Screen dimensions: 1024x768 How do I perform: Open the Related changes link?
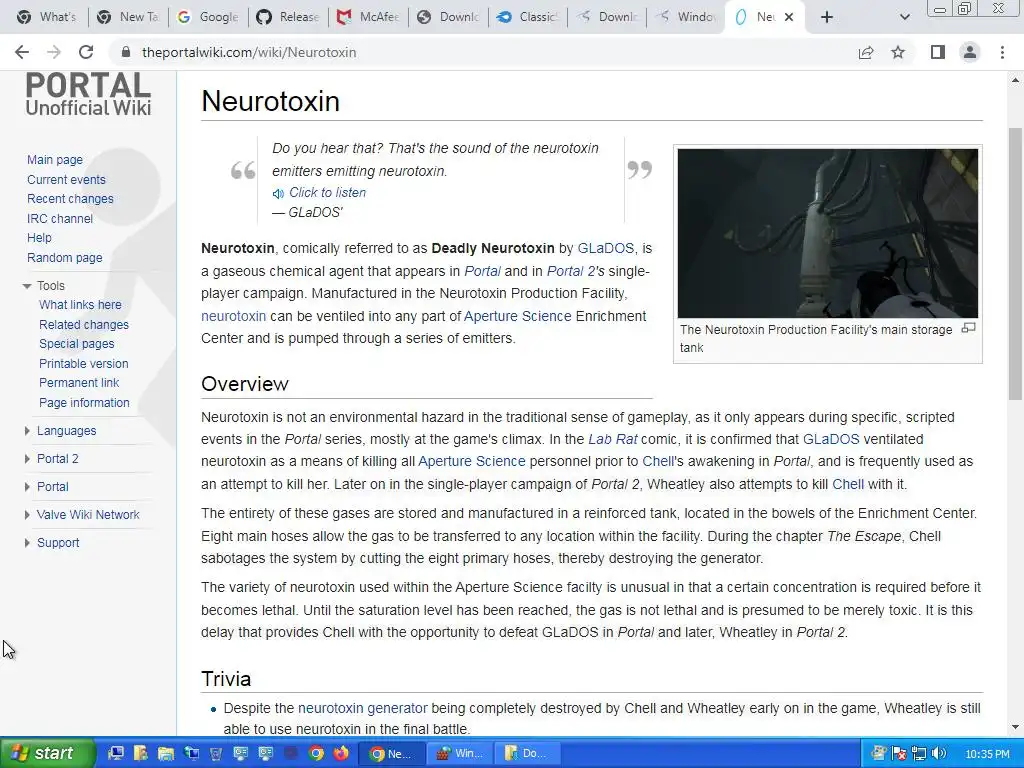(84, 325)
